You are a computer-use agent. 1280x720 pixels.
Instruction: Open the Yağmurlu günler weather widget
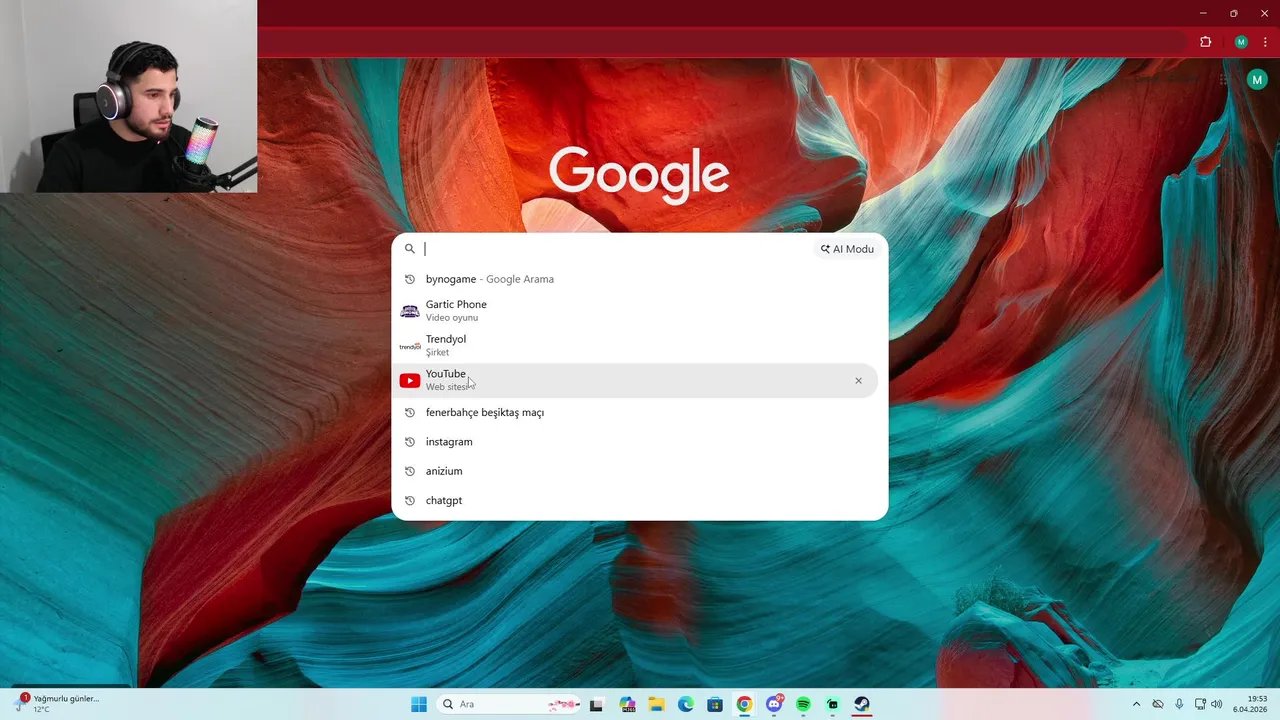pyautogui.click(x=58, y=703)
